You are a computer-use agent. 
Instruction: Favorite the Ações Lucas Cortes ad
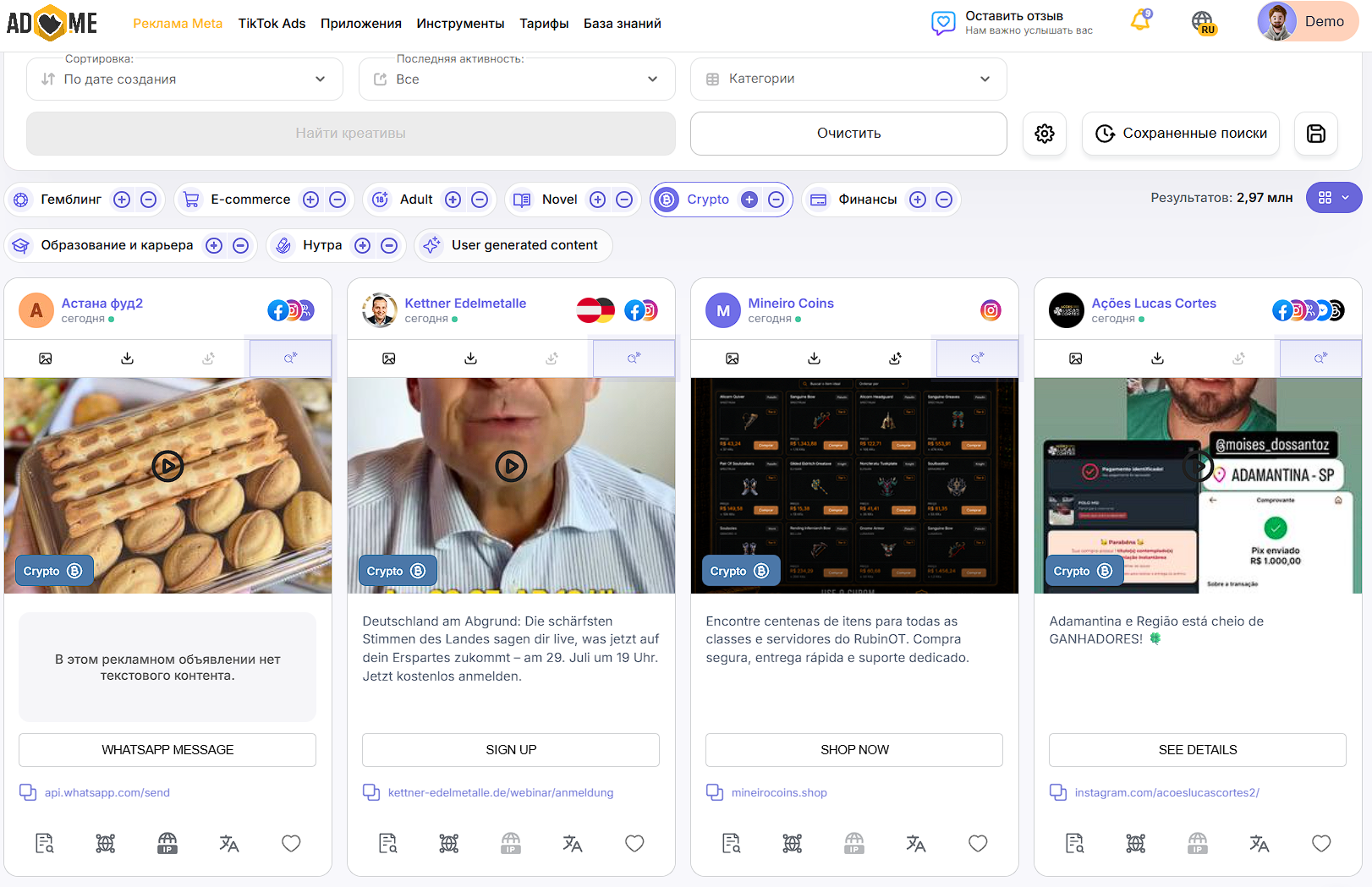pos(1321,843)
